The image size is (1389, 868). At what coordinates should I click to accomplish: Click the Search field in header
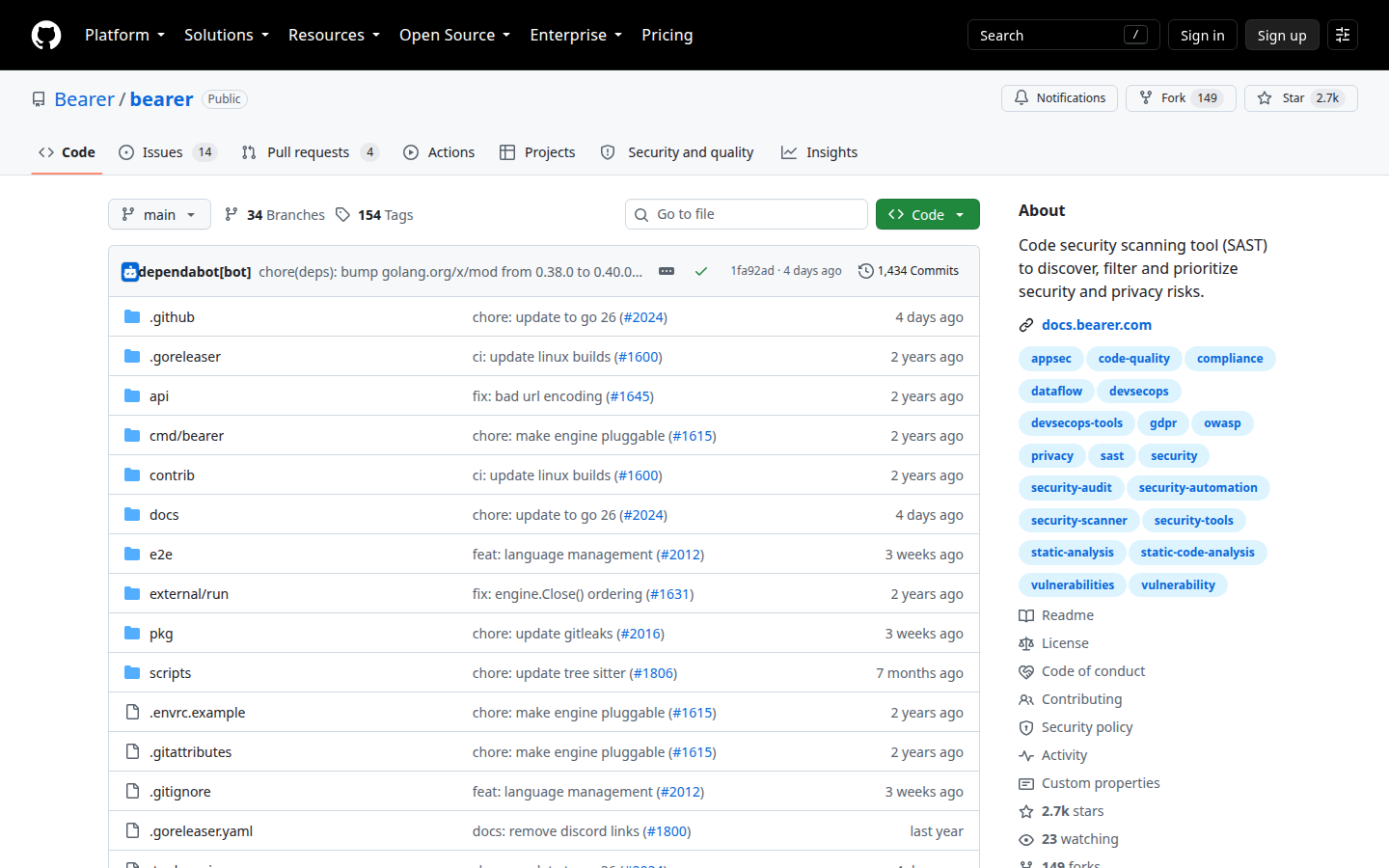(x=1063, y=35)
